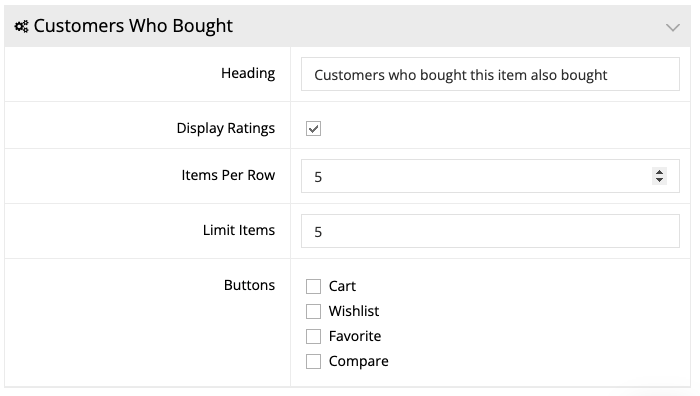Image resolution: width=700 pixels, height=396 pixels.
Task: Click the Items Per Row label
Action: [x=228, y=175]
